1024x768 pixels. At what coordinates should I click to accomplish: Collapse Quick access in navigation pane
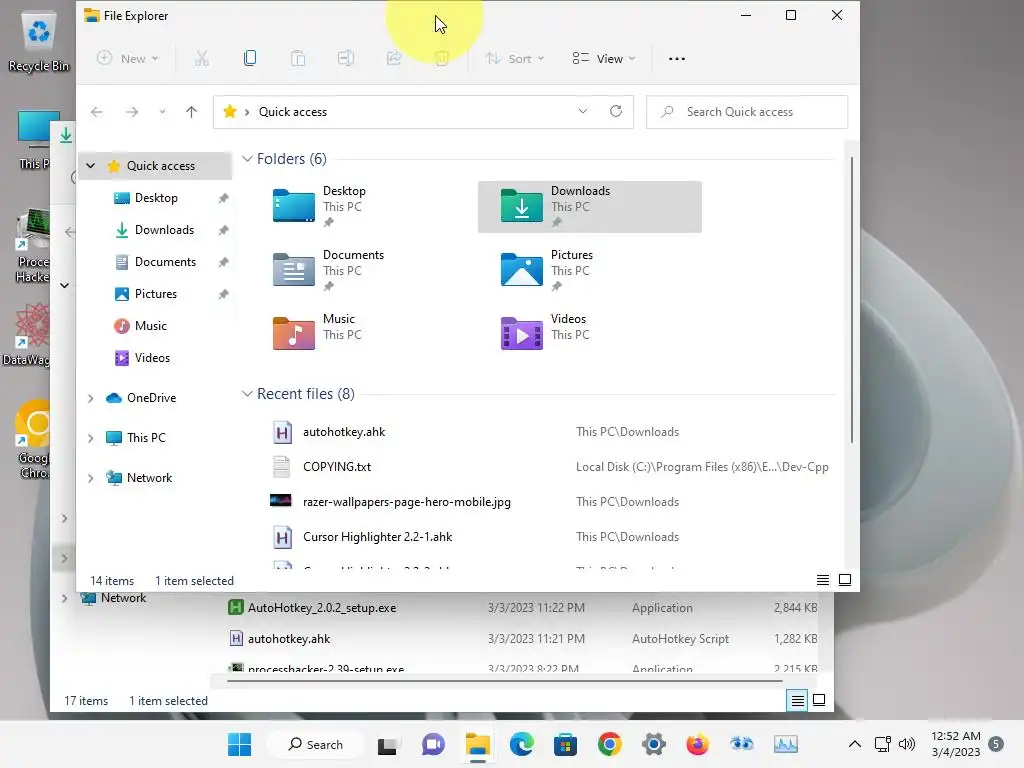(x=91, y=166)
